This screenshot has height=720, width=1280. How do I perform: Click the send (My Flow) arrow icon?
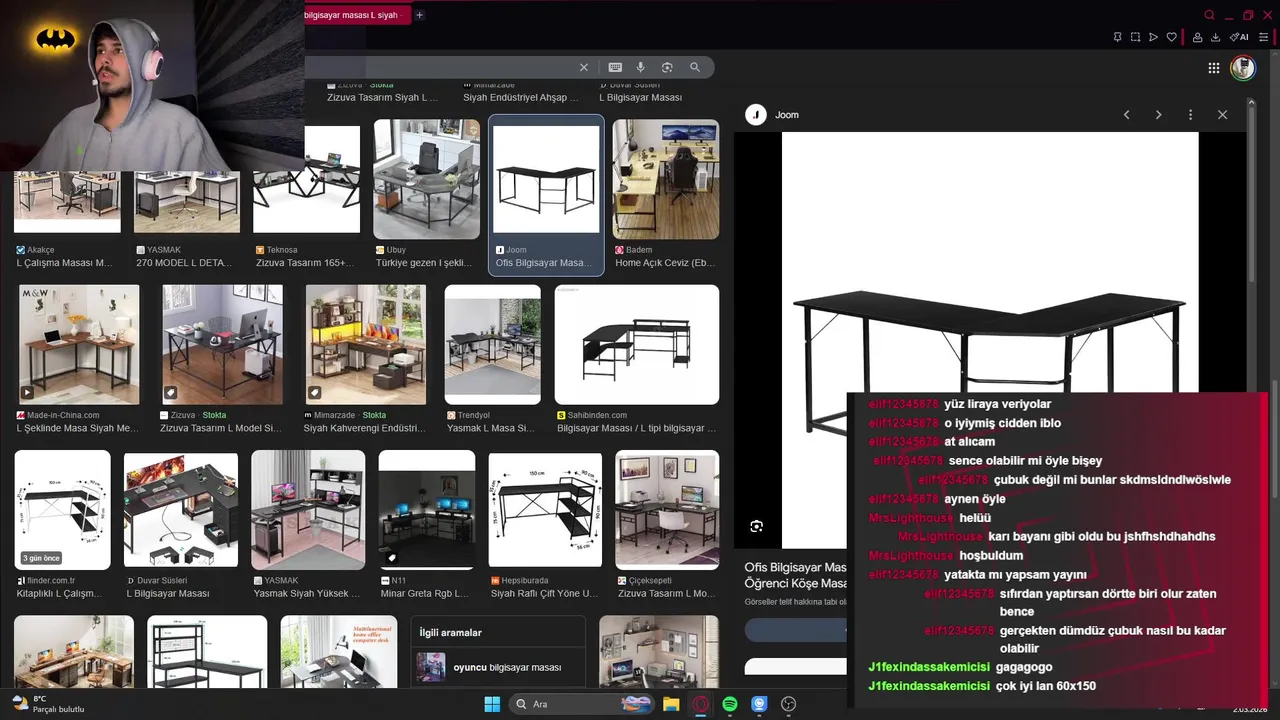click(1153, 37)
